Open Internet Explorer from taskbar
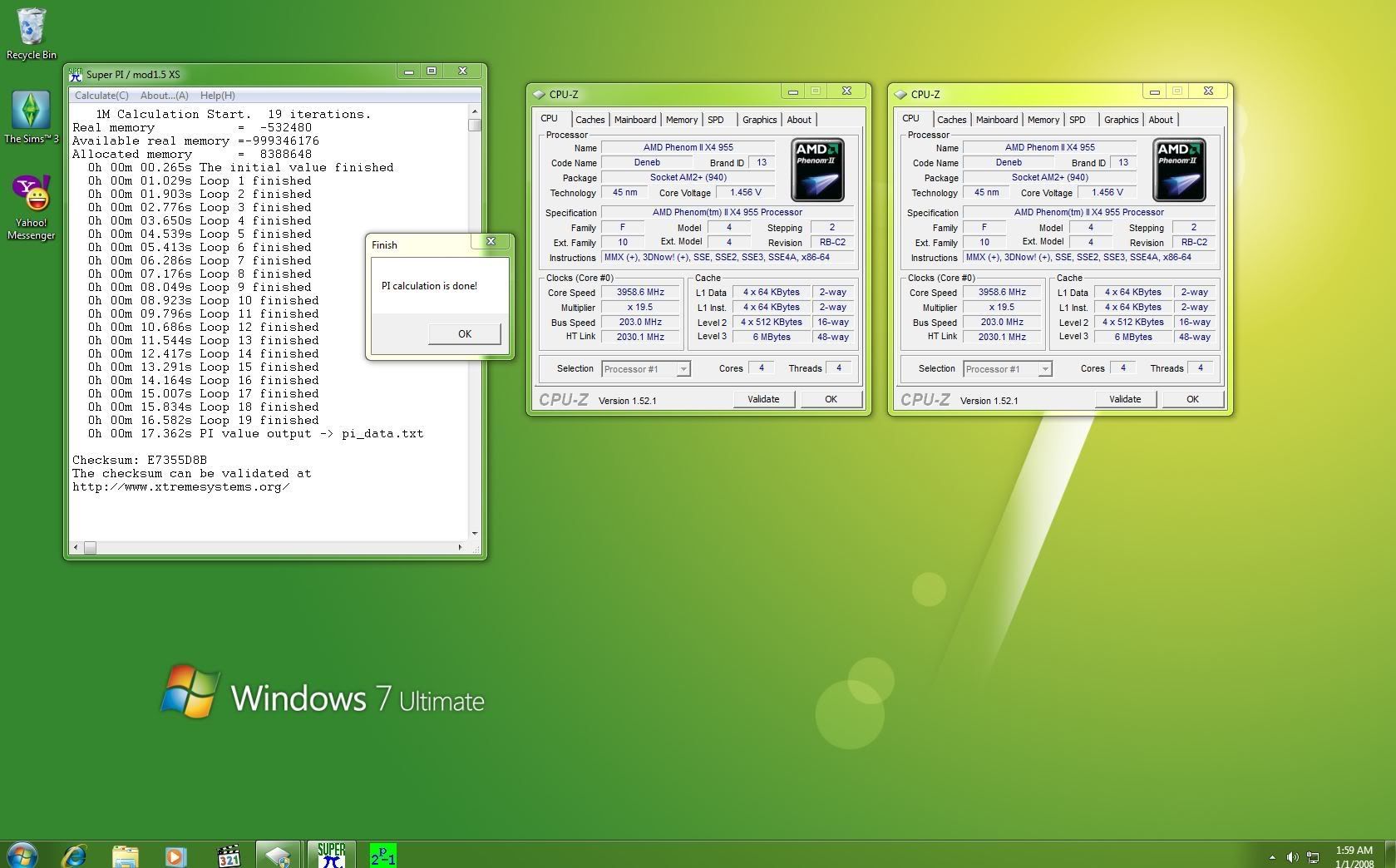1396x868 pixels. (74, 855)
